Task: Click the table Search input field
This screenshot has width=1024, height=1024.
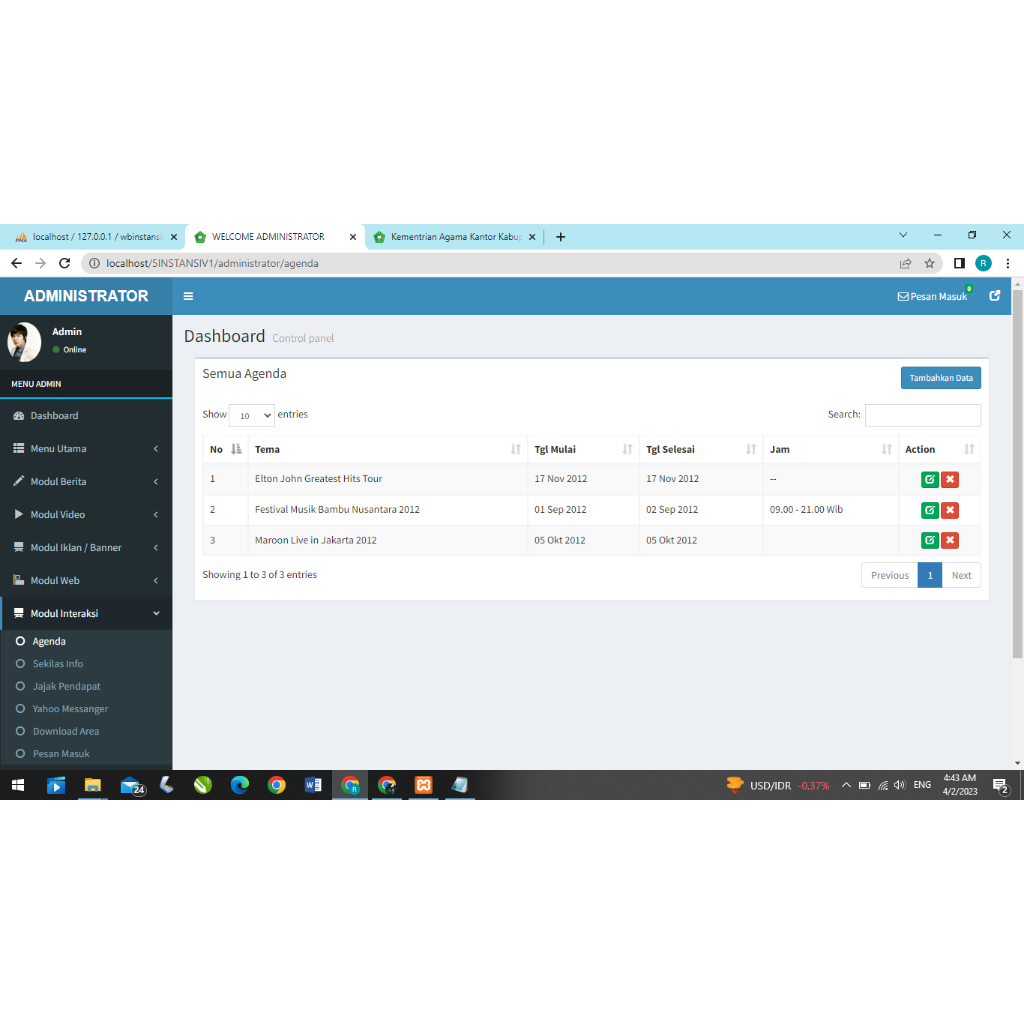Action: pos(922,415)
